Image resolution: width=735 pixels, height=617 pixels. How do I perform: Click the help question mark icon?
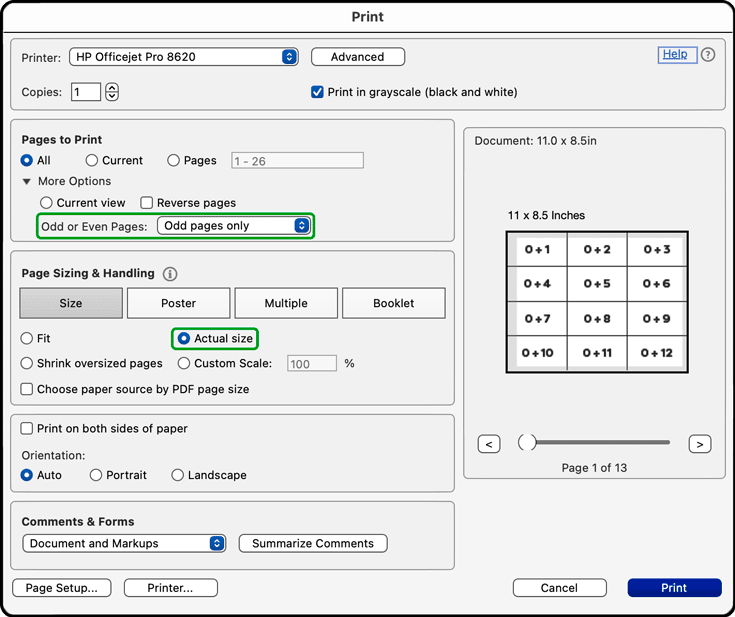tap(708, 55)
